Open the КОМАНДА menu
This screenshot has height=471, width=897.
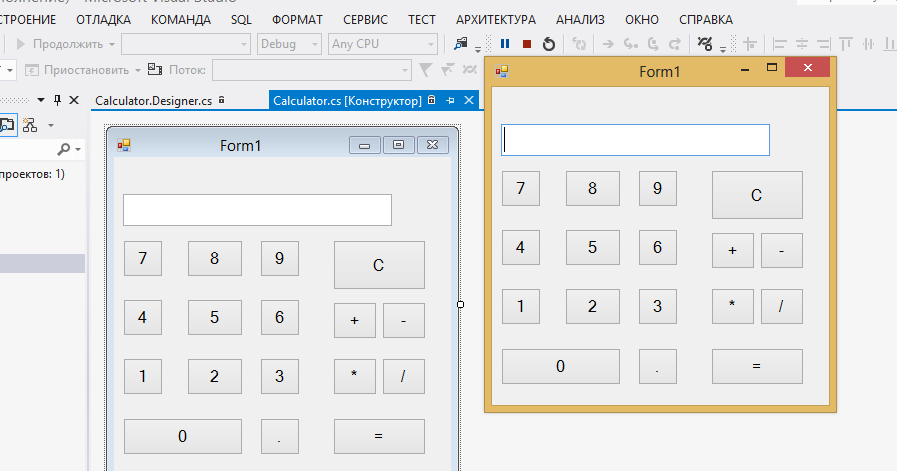(x=181, y=19)
